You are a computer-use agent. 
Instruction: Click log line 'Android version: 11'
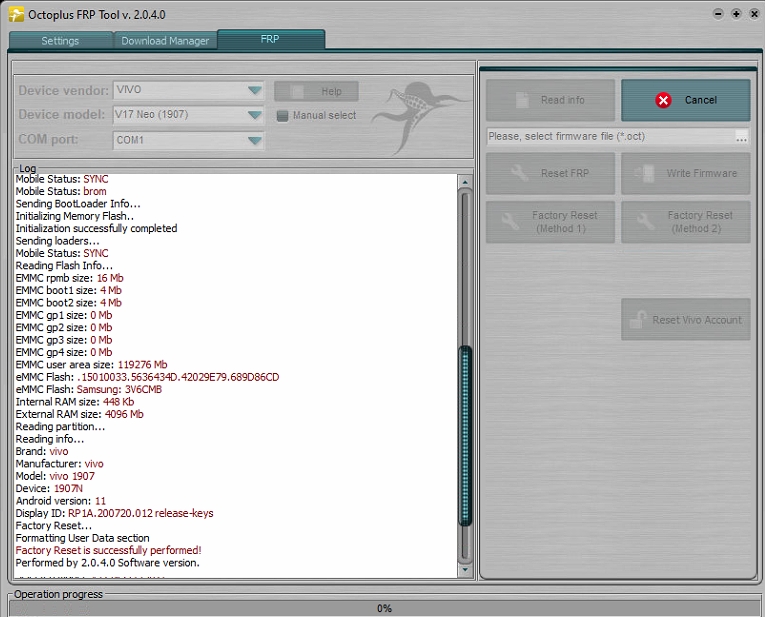click(60, 501)
